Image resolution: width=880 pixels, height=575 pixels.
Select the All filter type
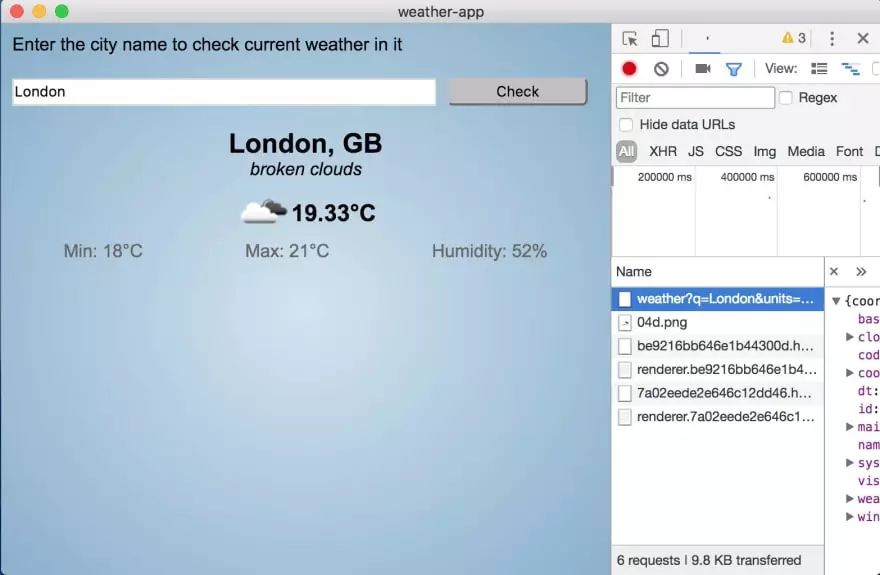(x=626, y=151)
